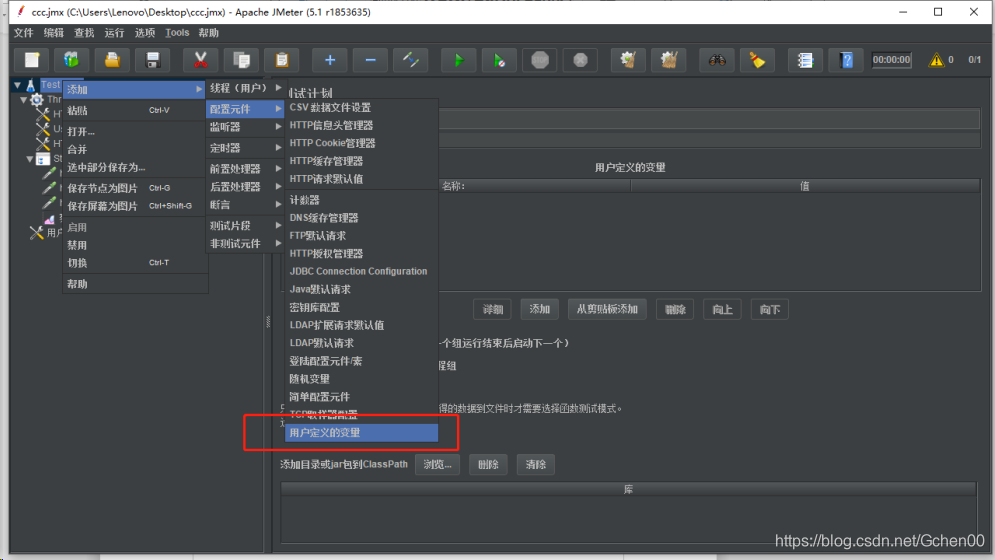Viewport: 995px width, 560px height.
Task: Click the Clear results broom icon
Action: coord(628,60)
